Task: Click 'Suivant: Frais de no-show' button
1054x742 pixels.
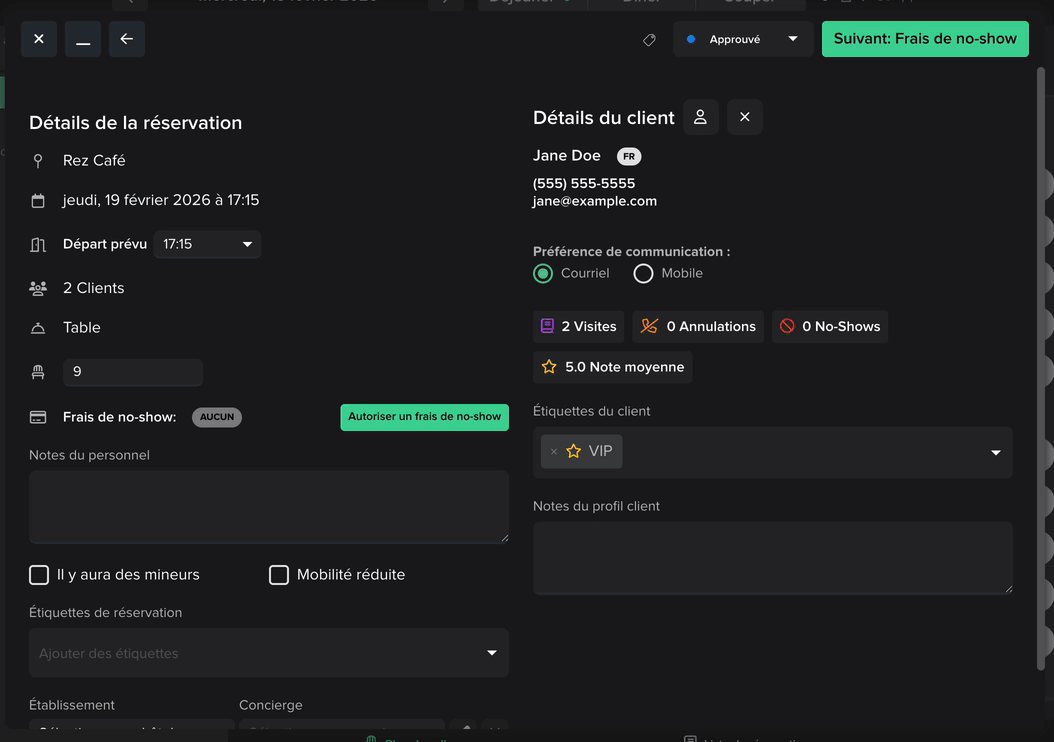Action: (x=925, y=39)
